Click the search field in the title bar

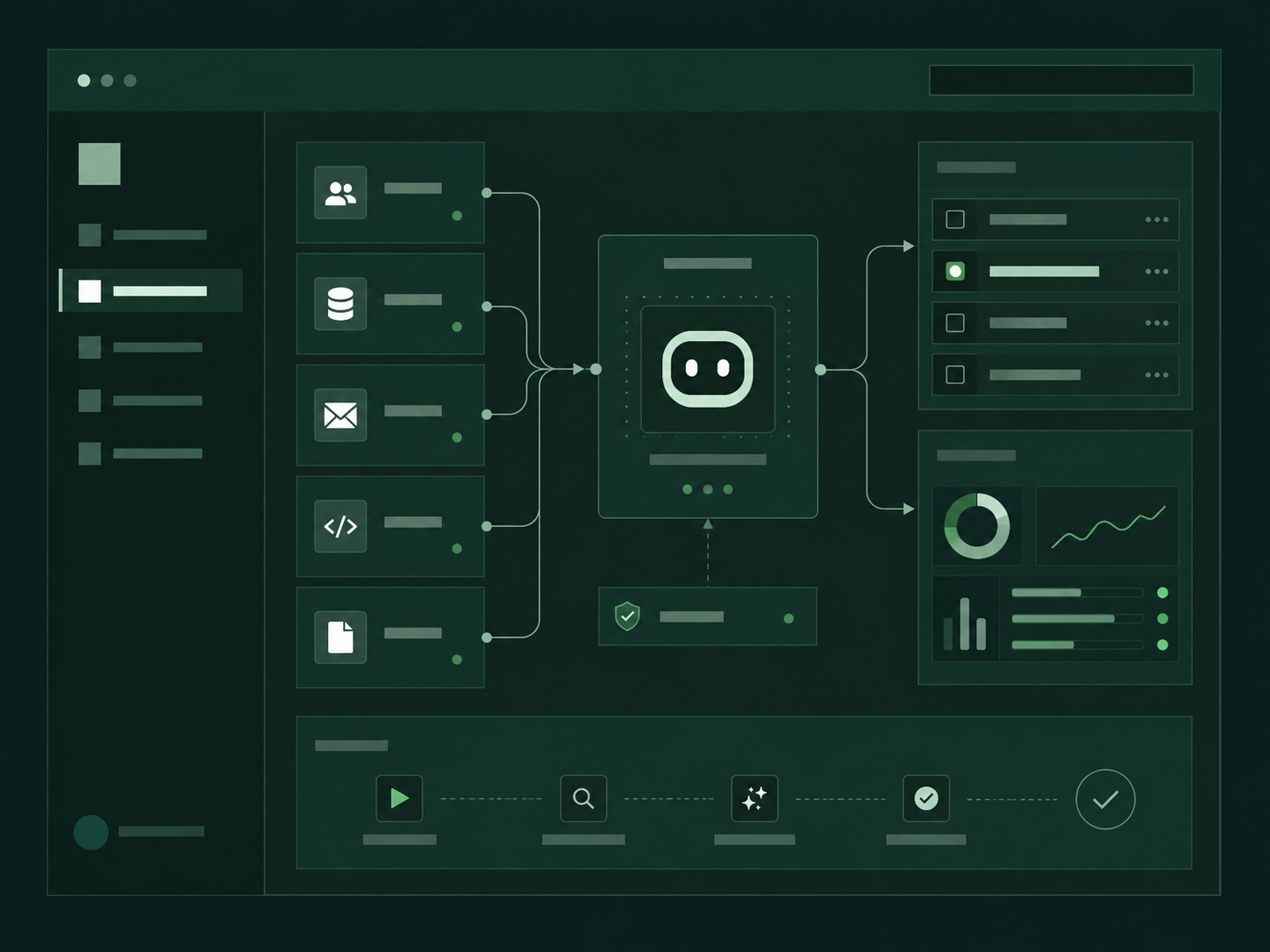(x=1061, y=80)
